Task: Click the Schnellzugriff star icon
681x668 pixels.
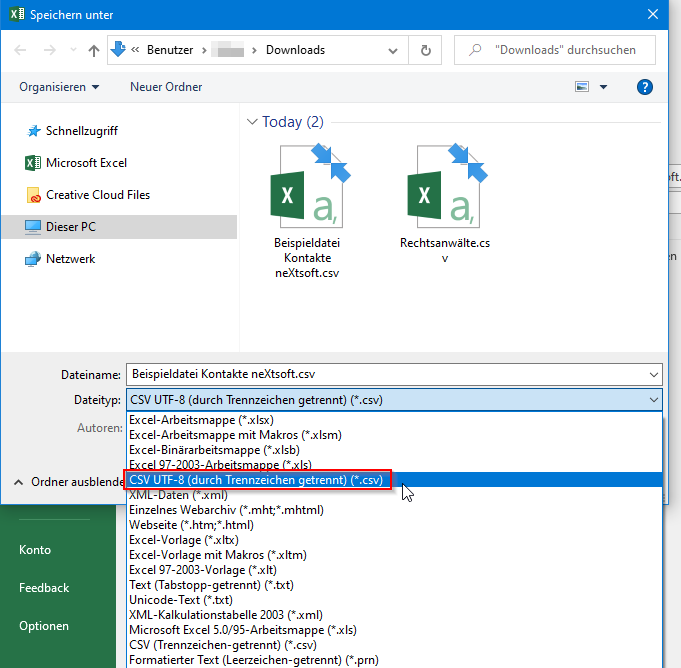Action: (33, 131)
